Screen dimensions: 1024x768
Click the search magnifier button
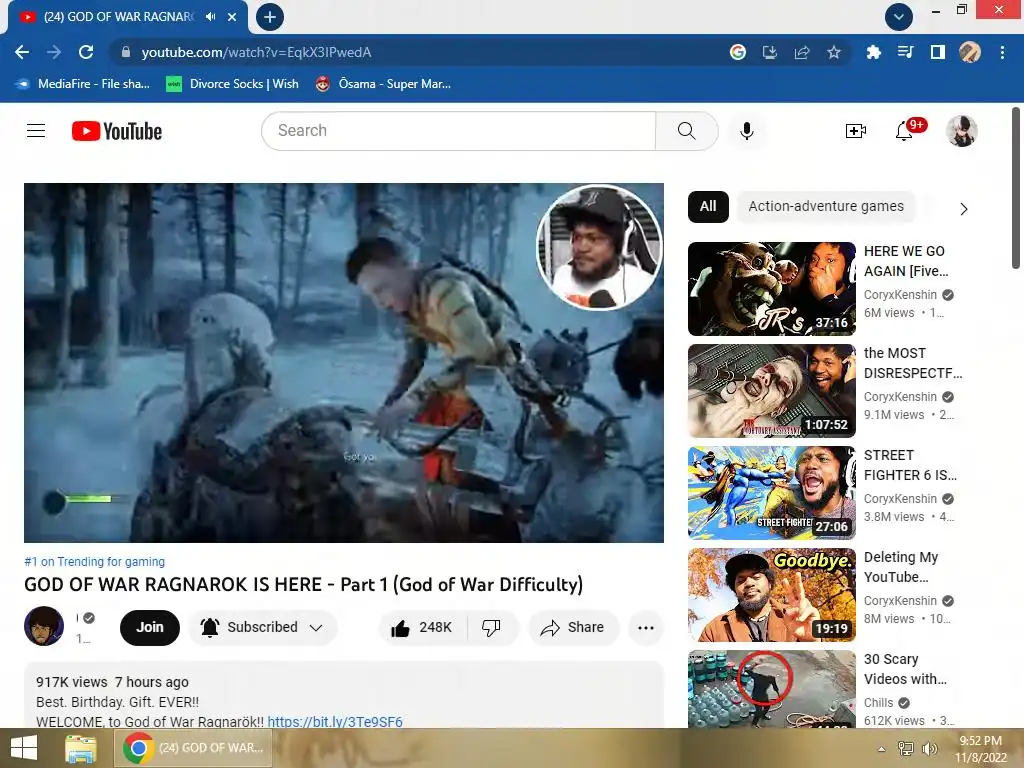click(686, 131)
